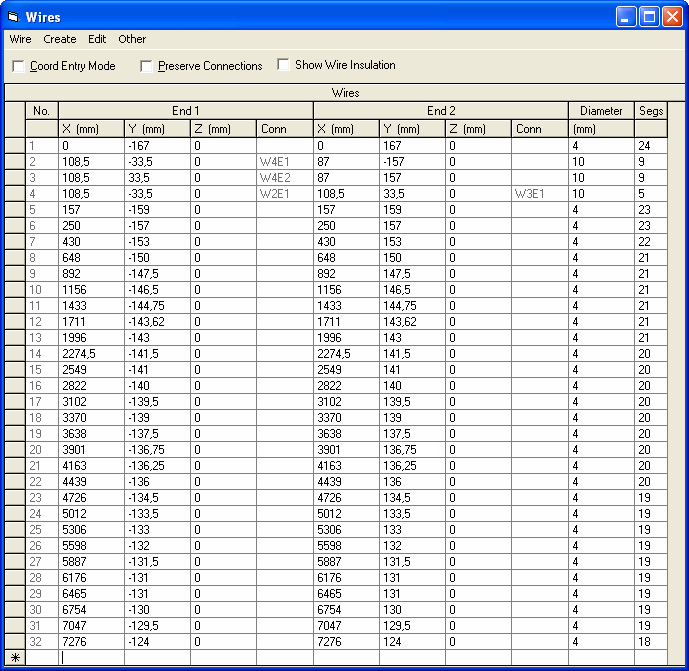
Task: Click End 1 Y cell of wire 32
Action: tap(157, 642)
